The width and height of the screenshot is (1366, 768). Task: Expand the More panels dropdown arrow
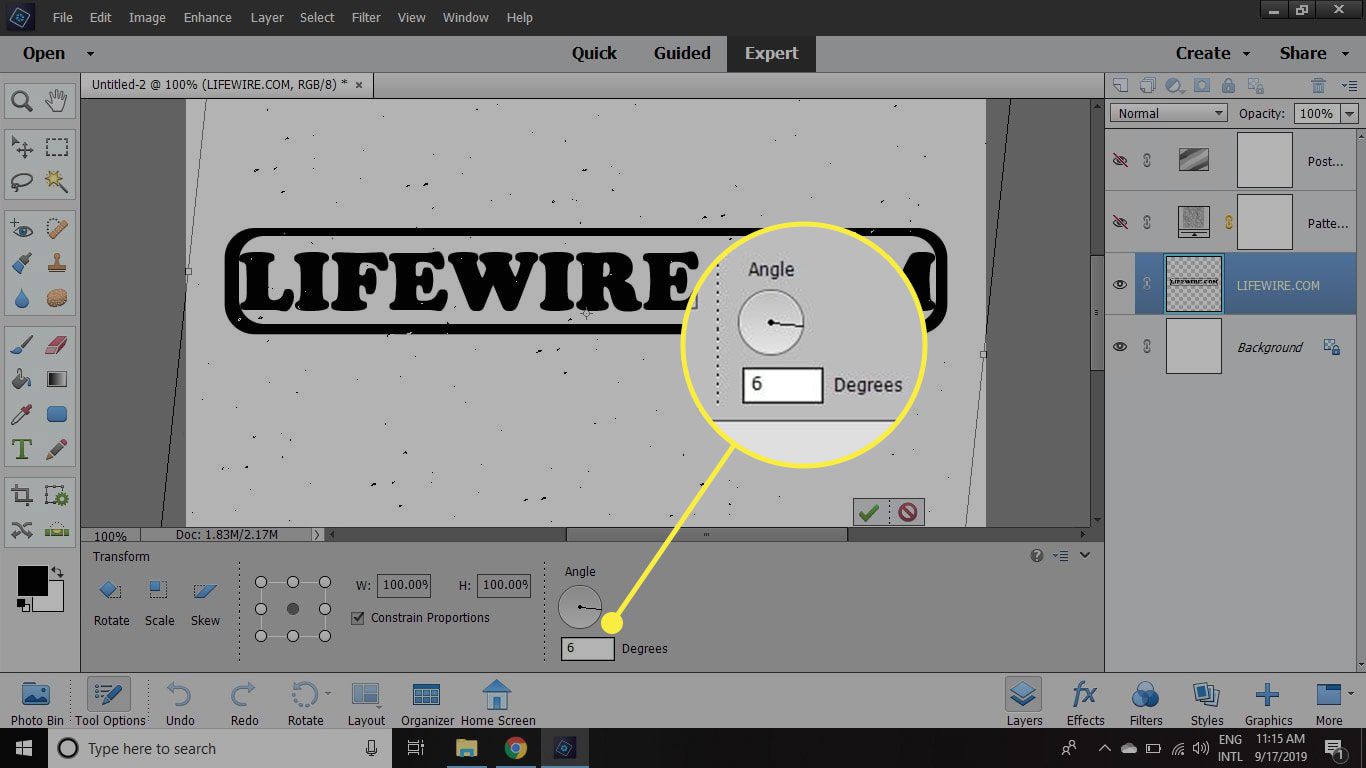tap(1351, 693)
